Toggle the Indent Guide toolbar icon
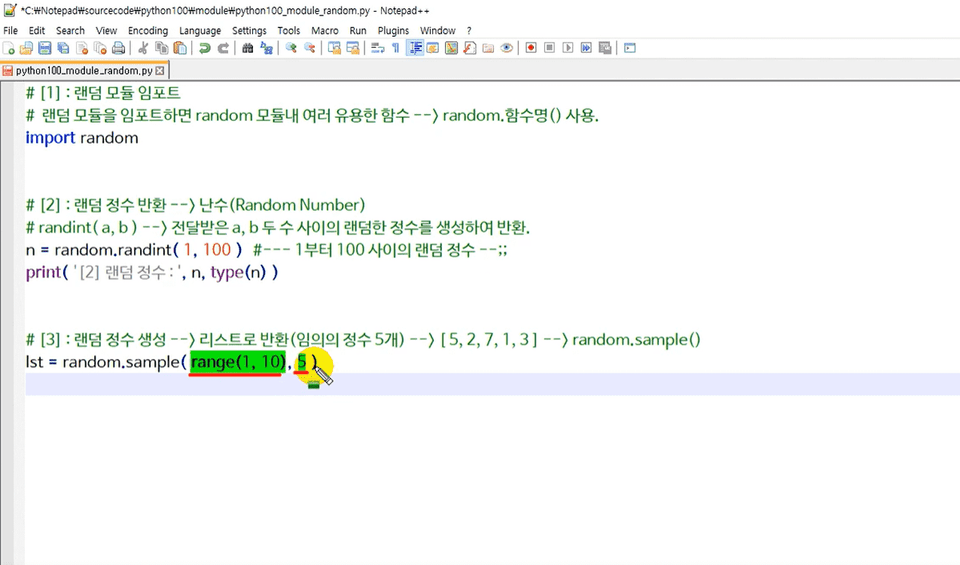 (416, 48)
